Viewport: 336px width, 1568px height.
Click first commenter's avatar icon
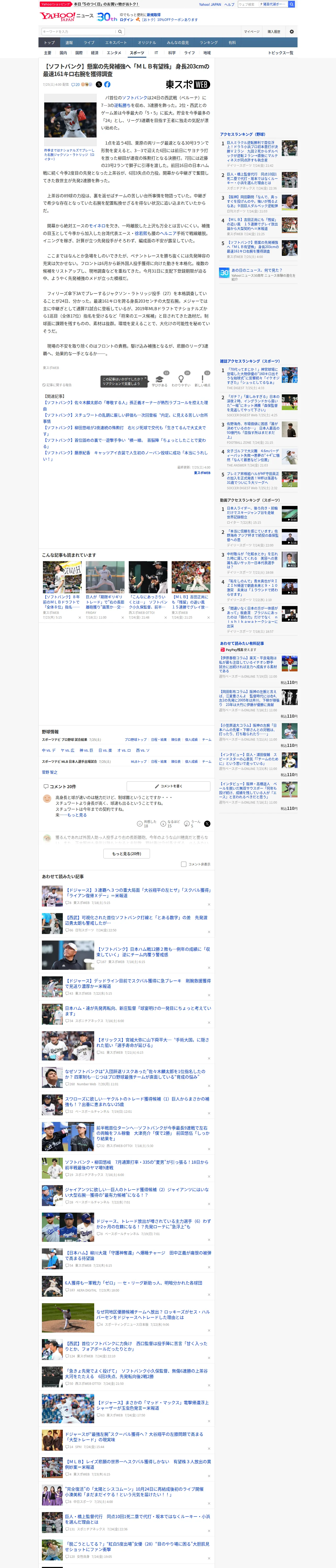[47, 799]
